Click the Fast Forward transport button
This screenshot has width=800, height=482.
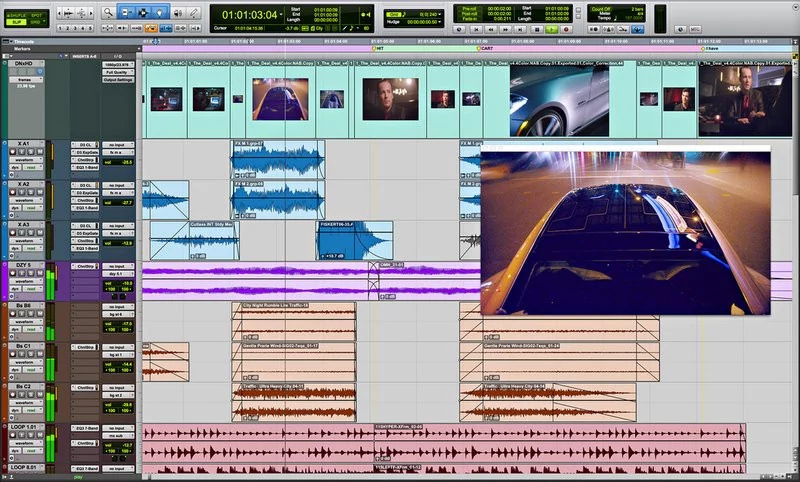coord(505,30)
